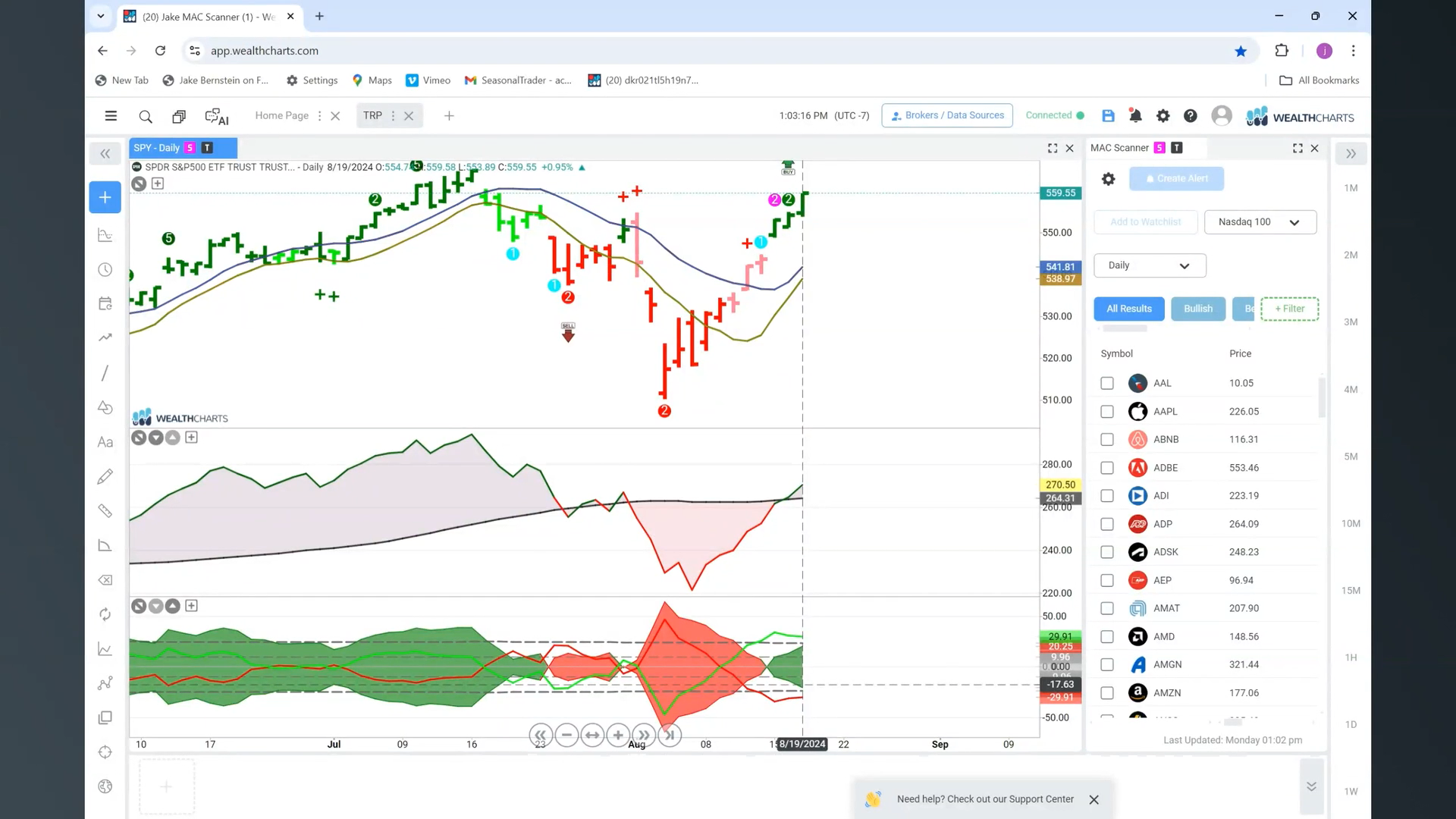This screenshot has height=819, width=1456.
Task: Open WealthCharts settings gear in top bar
Action: coord(1163,115)
